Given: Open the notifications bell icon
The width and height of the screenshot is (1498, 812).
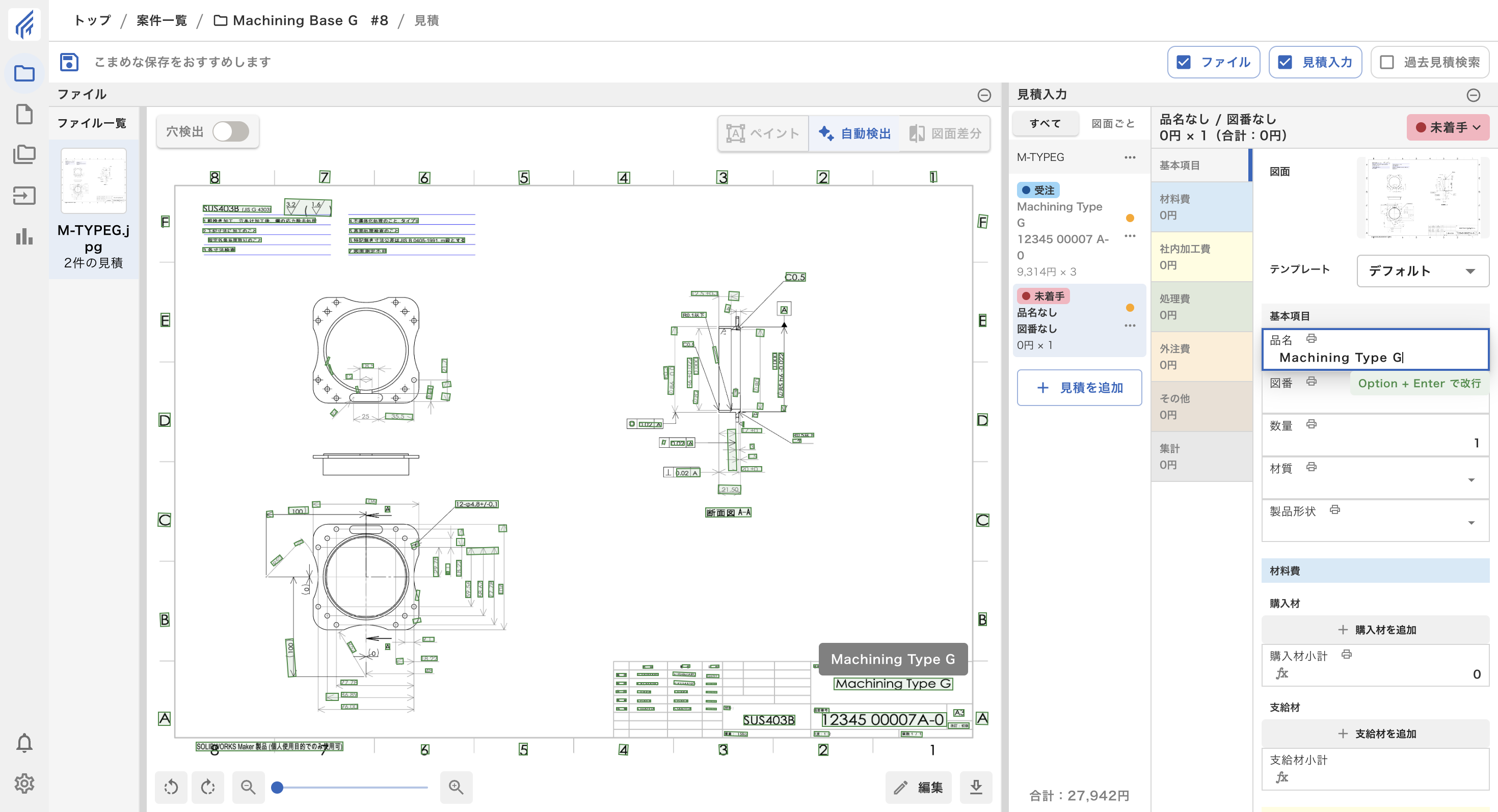Looking at the screenshot, I should [x=24, y=743].
